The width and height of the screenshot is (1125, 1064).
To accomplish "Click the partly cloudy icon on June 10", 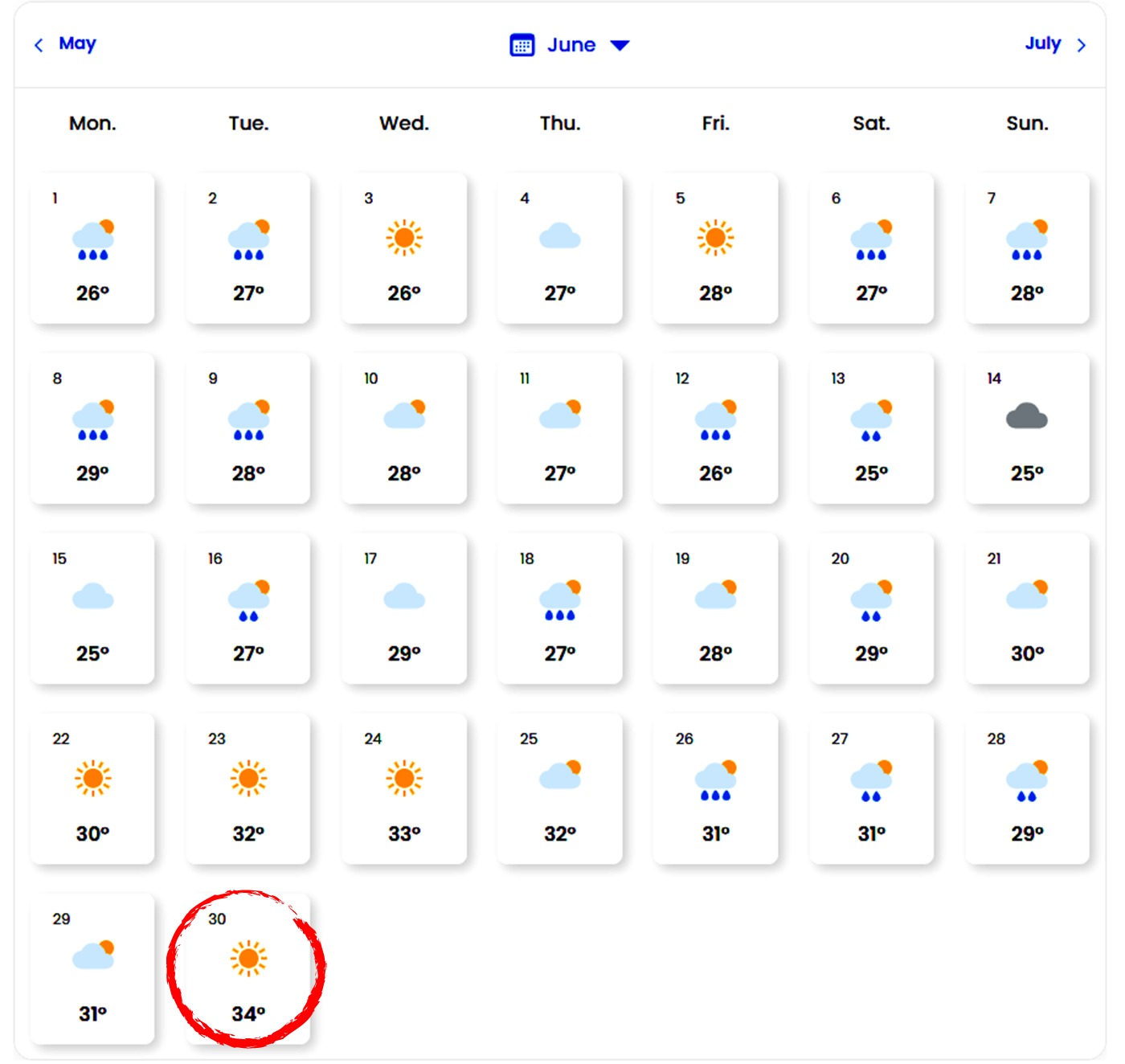I will pyautogui.click(x=404, y=415).
